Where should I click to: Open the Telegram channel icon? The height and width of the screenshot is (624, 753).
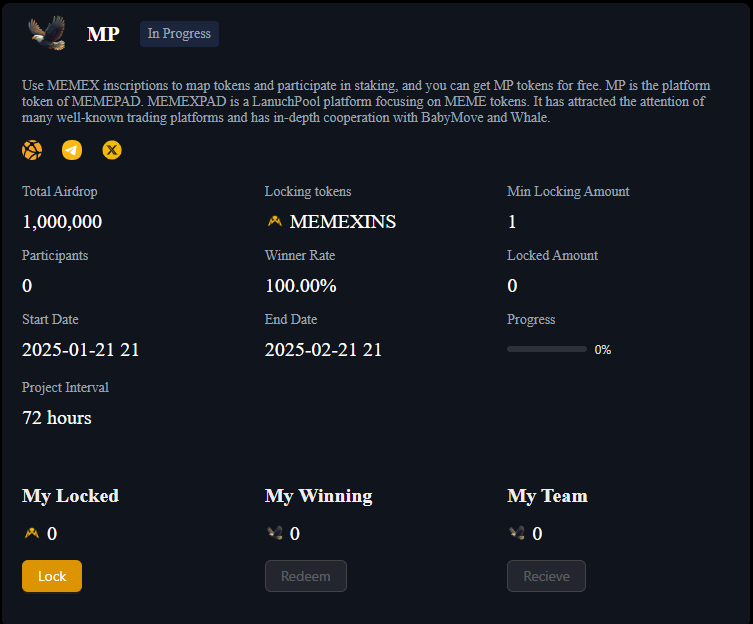pos(72,150)
